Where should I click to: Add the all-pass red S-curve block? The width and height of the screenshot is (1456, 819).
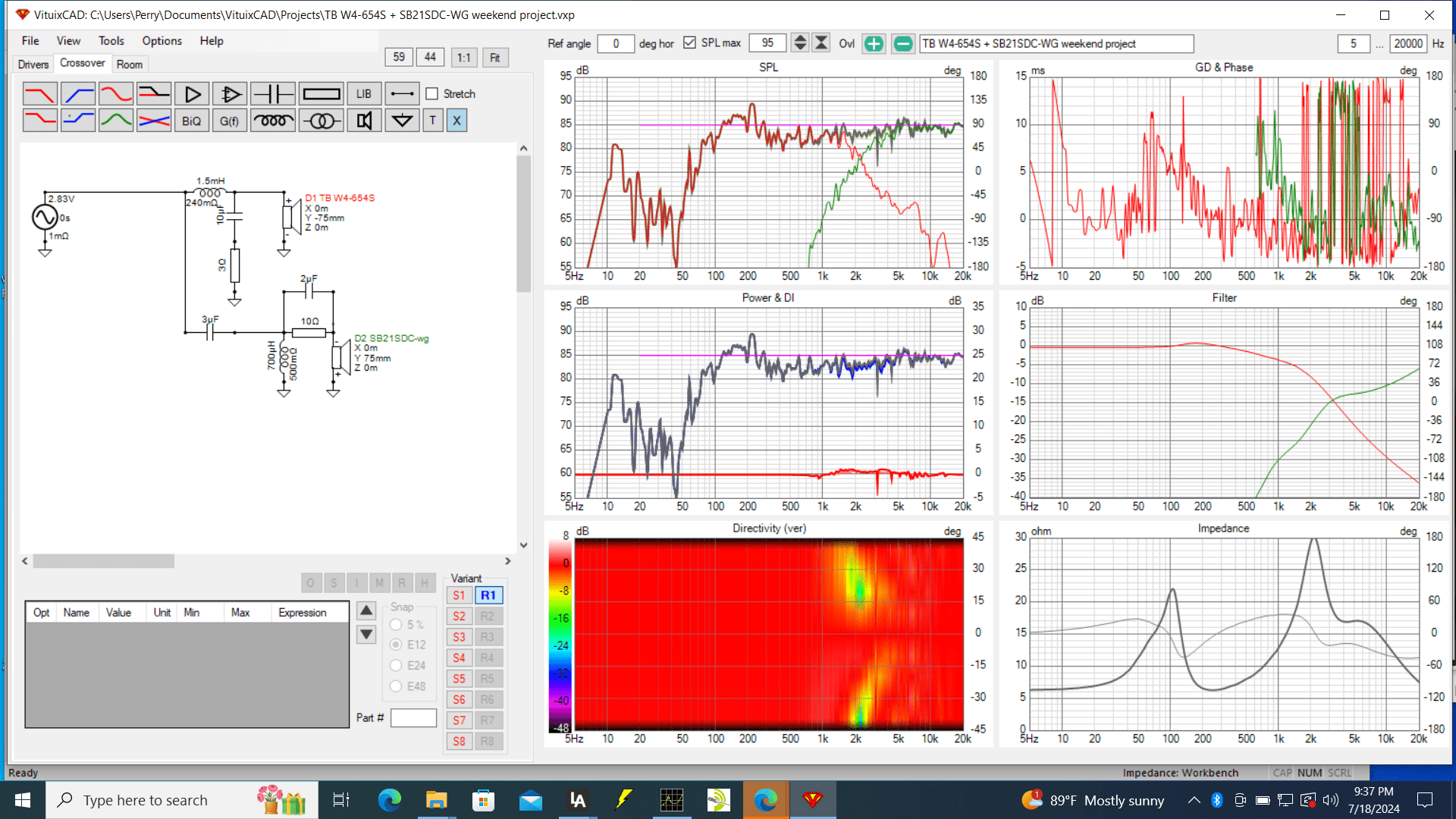point(116,94)
